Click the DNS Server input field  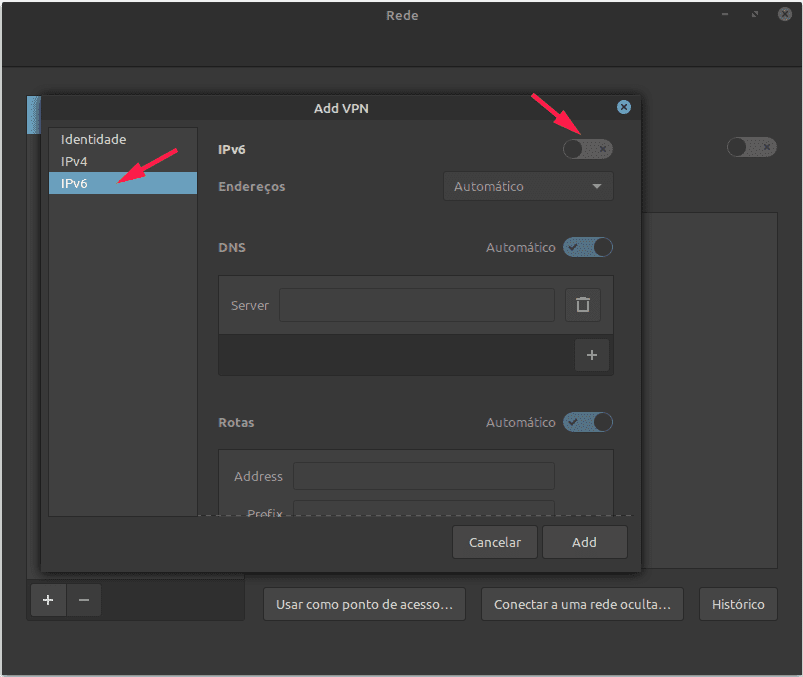[416, 305]
